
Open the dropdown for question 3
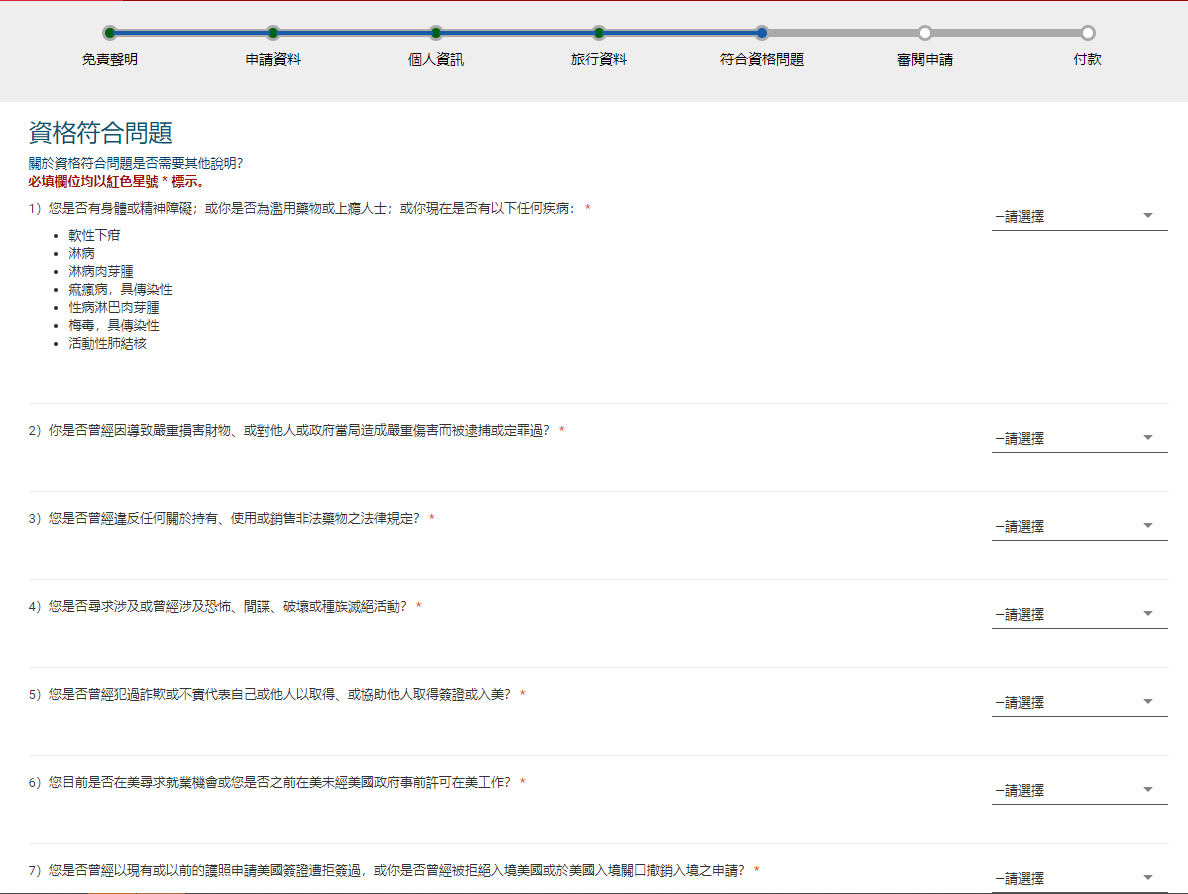coord(1078,526)
